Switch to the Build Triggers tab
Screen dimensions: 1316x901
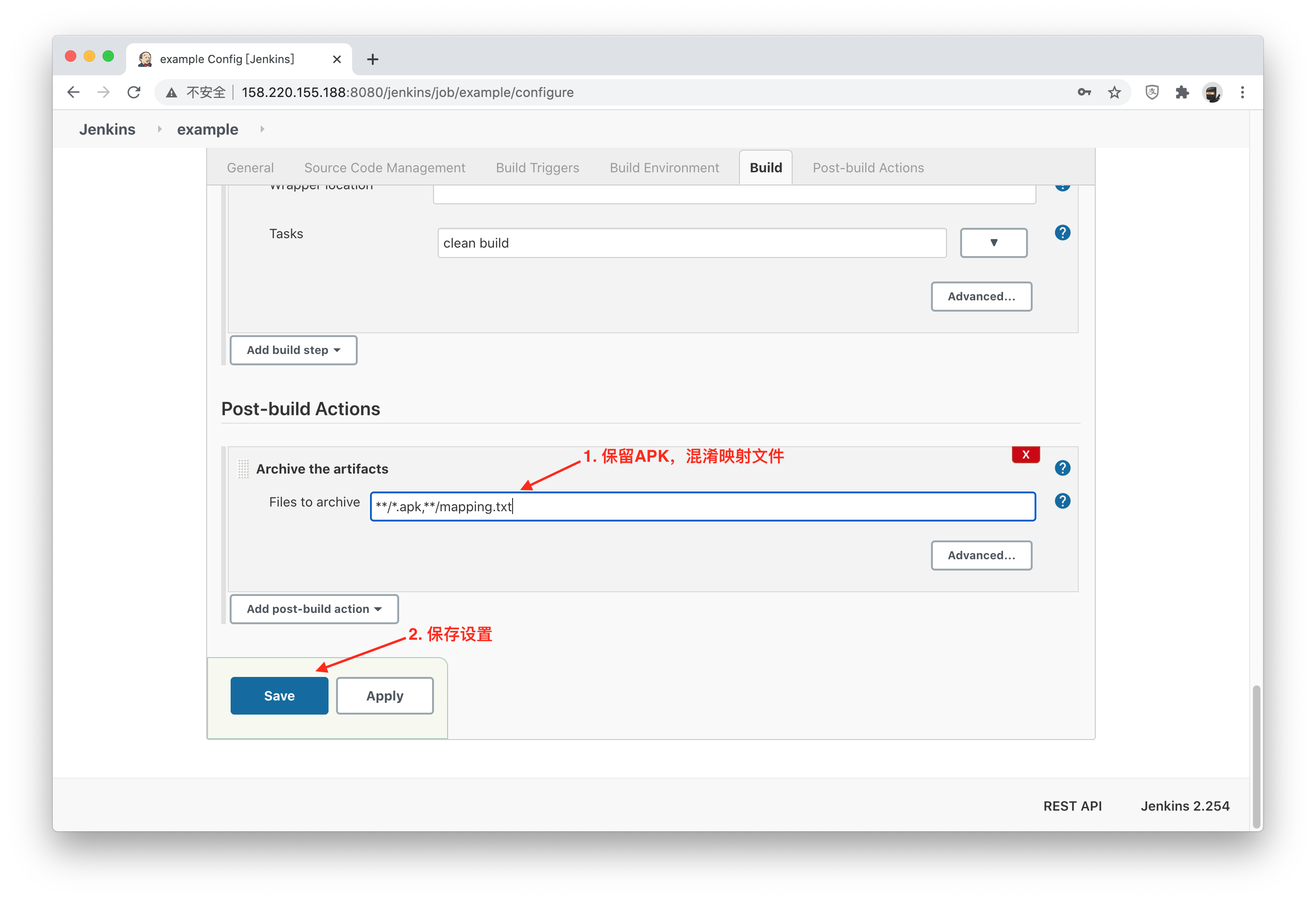click(x=538, y=168)
